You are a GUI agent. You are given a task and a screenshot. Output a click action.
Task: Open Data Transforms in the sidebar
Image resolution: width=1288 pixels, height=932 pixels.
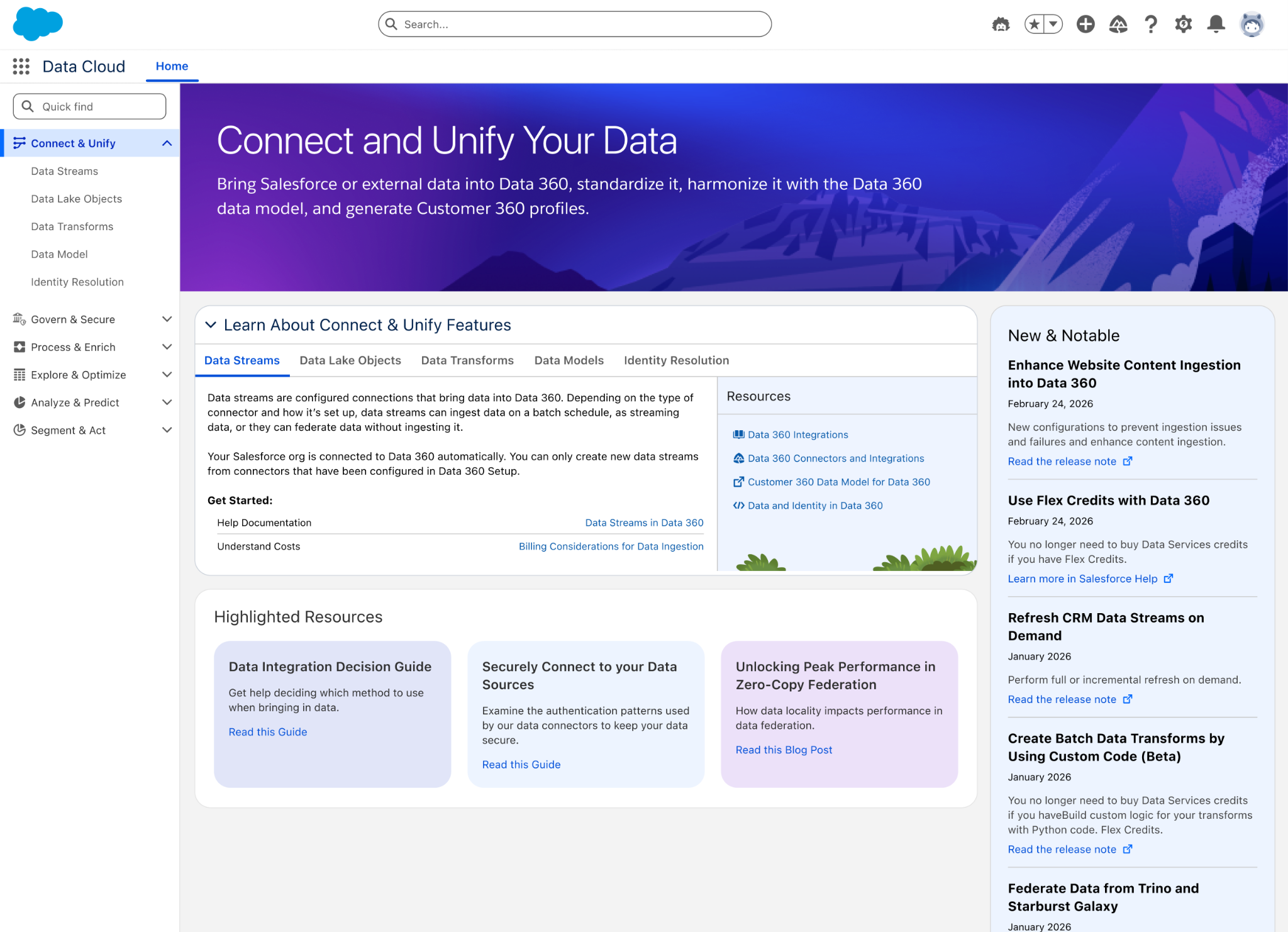click(72, 226)
